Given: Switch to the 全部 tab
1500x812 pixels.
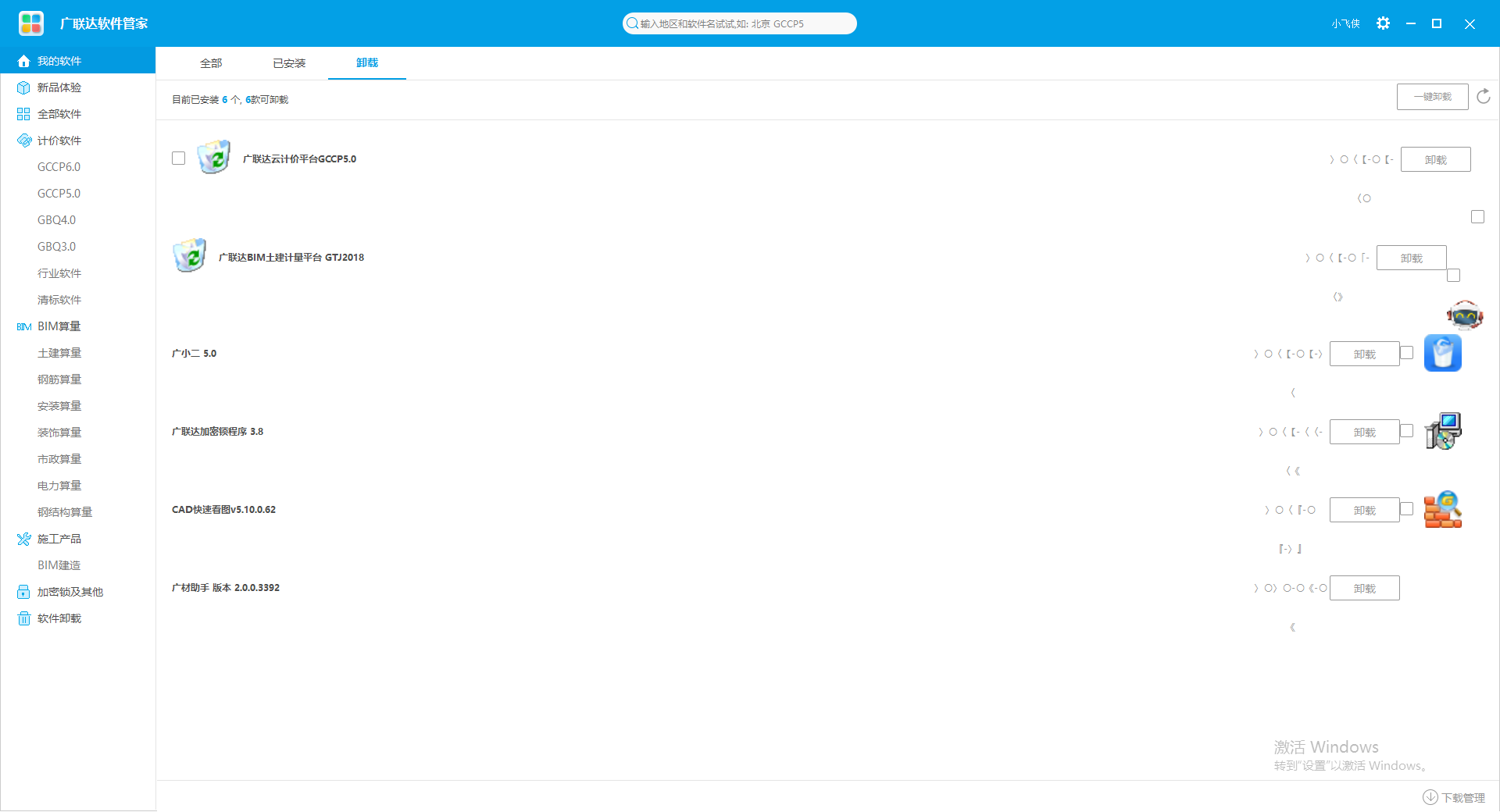Looking at the screenshot, I should click(x=211, y=62).
